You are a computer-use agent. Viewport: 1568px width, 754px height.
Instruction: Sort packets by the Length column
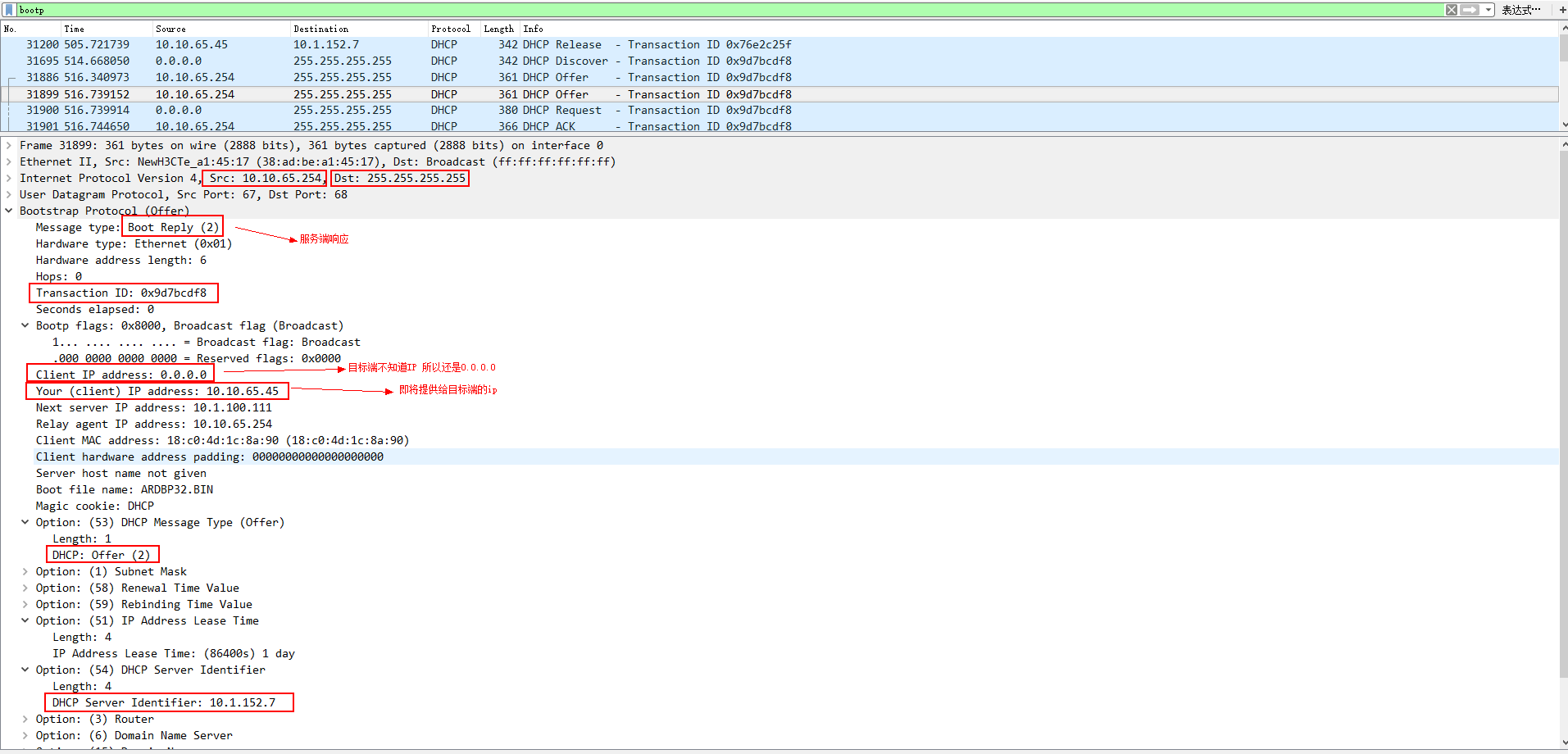click(x=500, y=29)
